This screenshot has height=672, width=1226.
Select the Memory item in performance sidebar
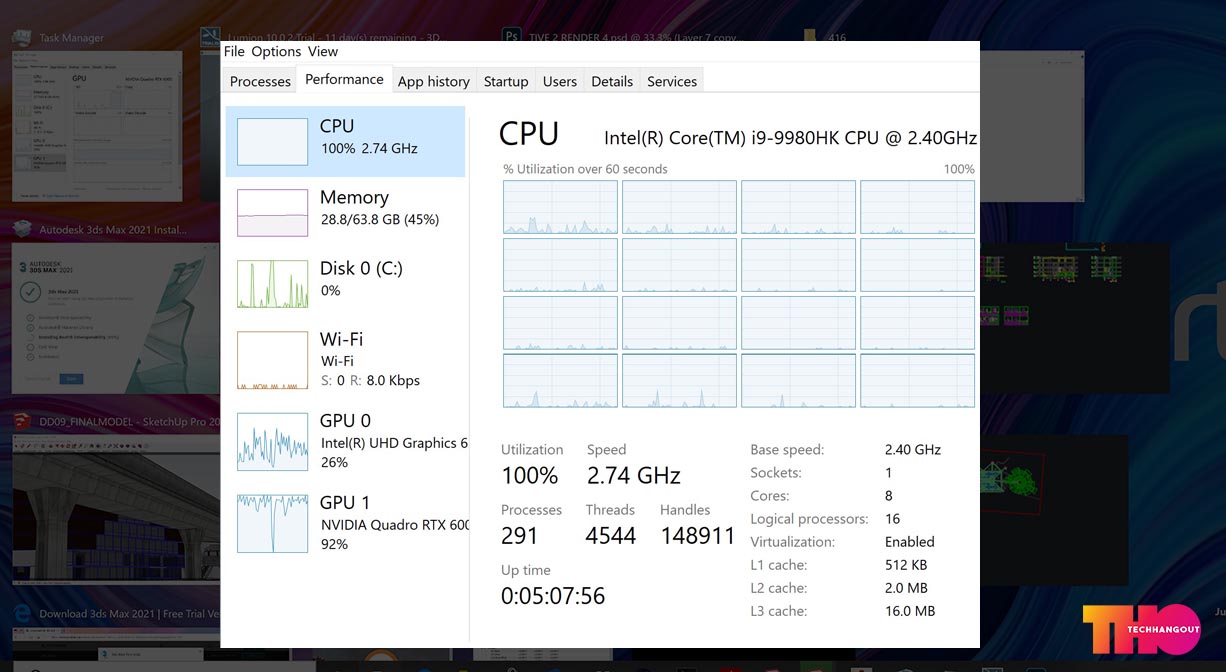346,212
